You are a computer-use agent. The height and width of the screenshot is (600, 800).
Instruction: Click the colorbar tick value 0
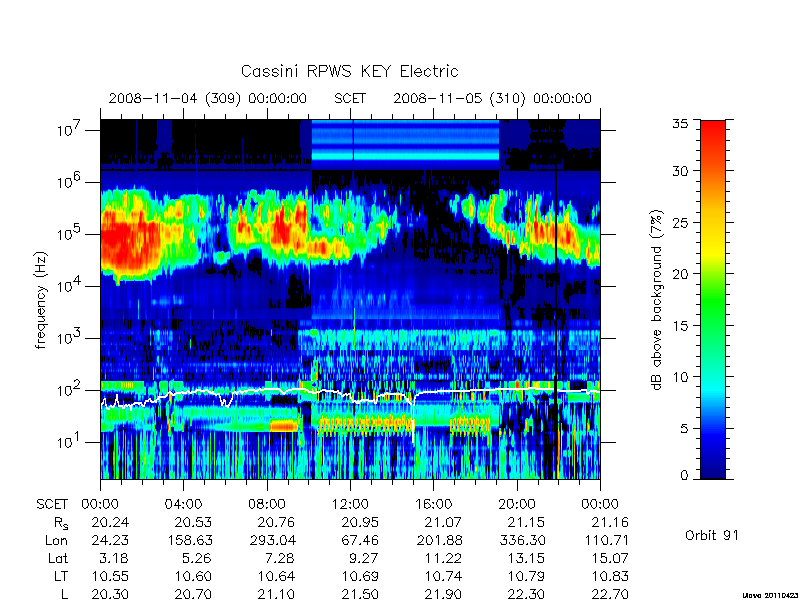point(684,476)
